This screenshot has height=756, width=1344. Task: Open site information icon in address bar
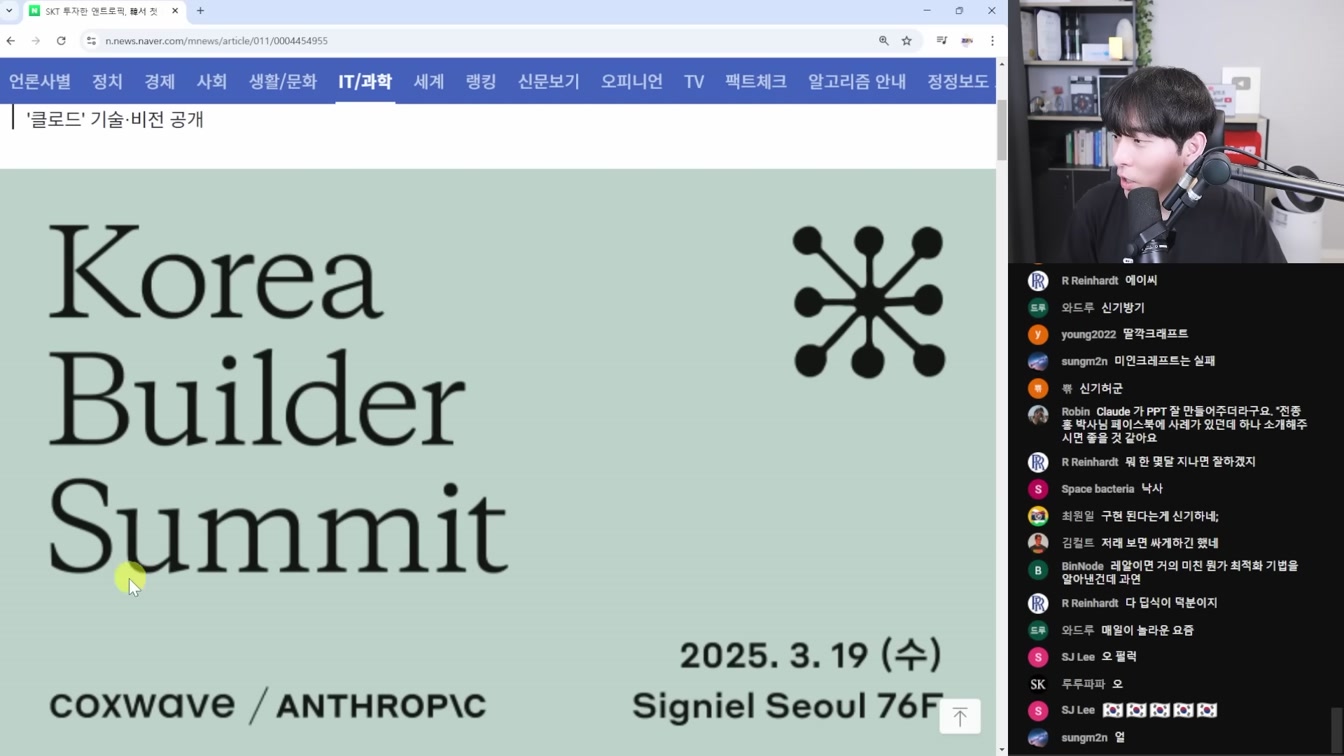[x=91, y=41]
